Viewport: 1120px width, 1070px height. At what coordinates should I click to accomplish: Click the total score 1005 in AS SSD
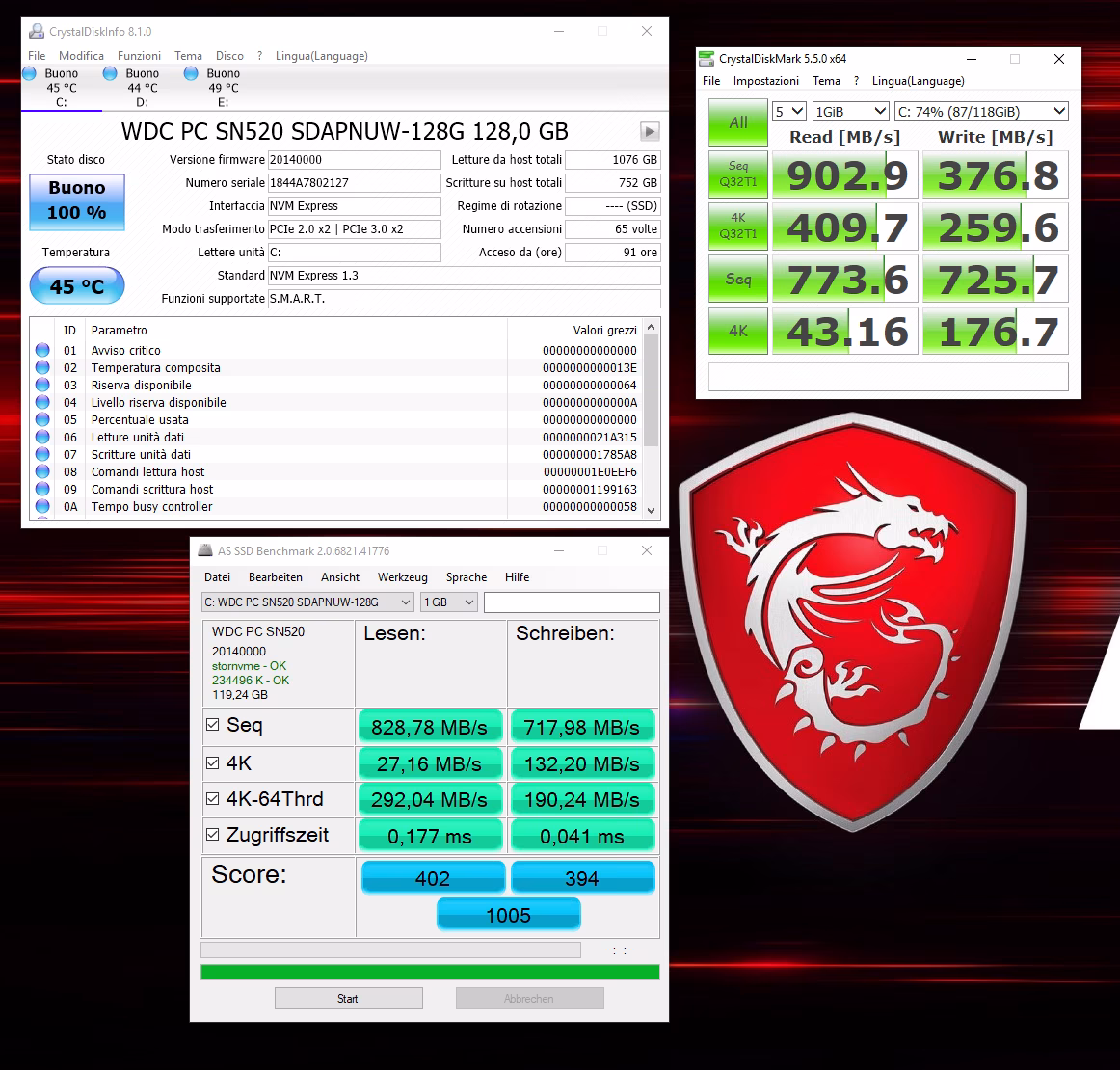click(x=509, y=915)
